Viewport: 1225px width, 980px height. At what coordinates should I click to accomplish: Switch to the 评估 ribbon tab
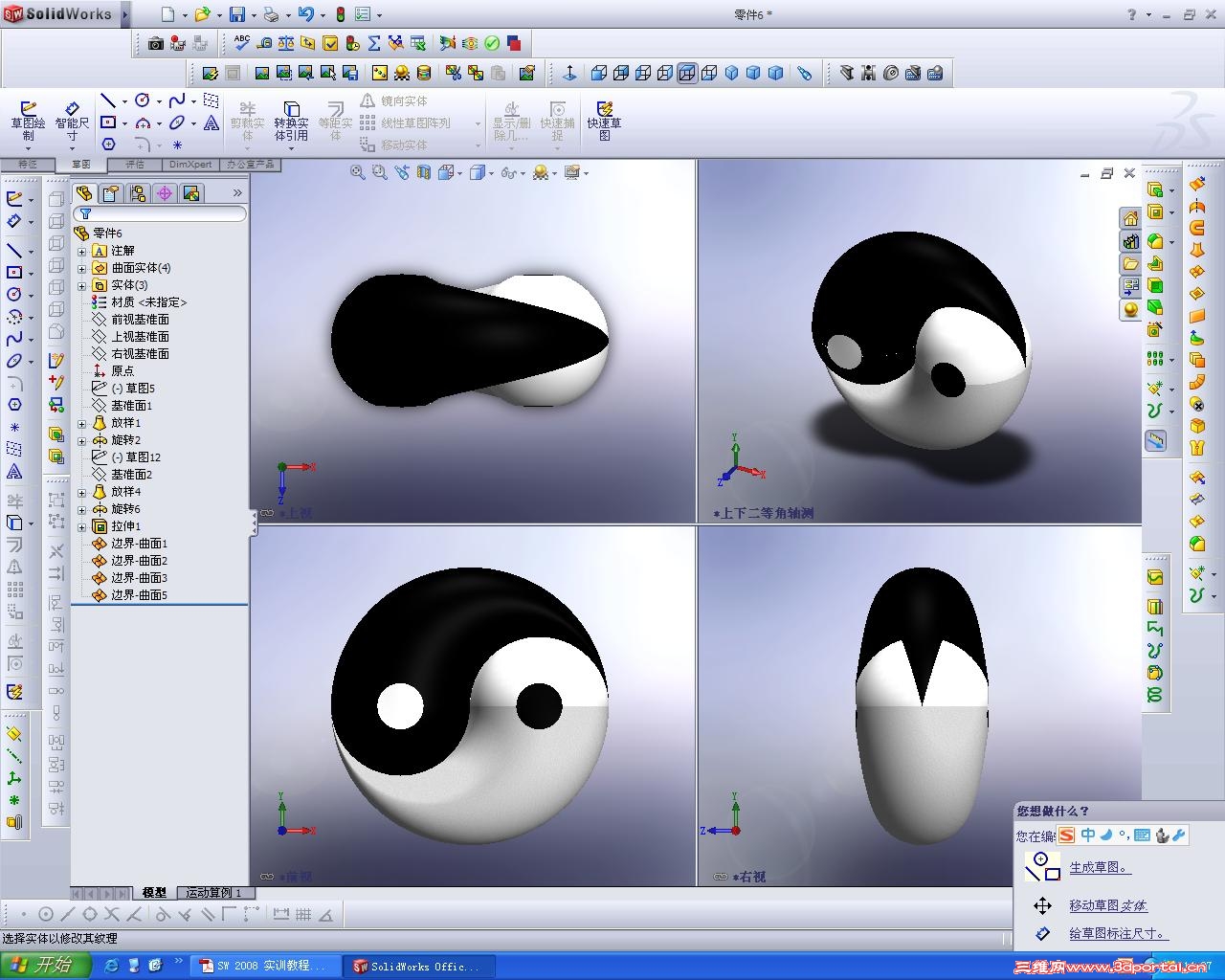point(135,165)
